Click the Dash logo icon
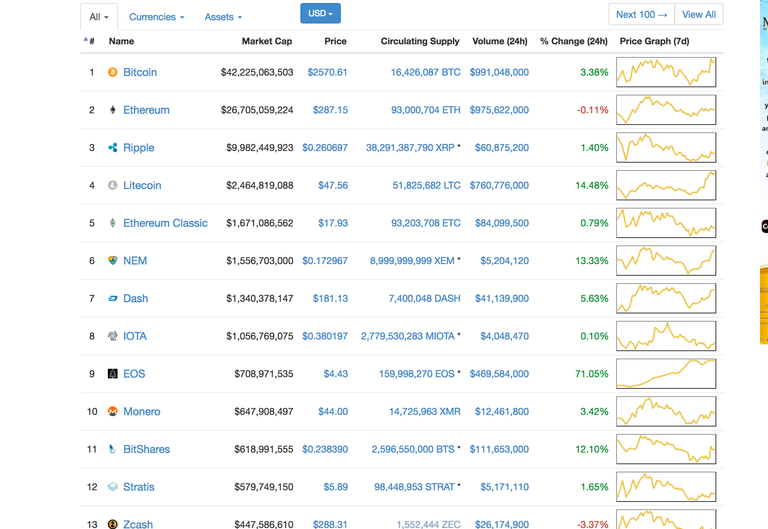 click(113, 298)
